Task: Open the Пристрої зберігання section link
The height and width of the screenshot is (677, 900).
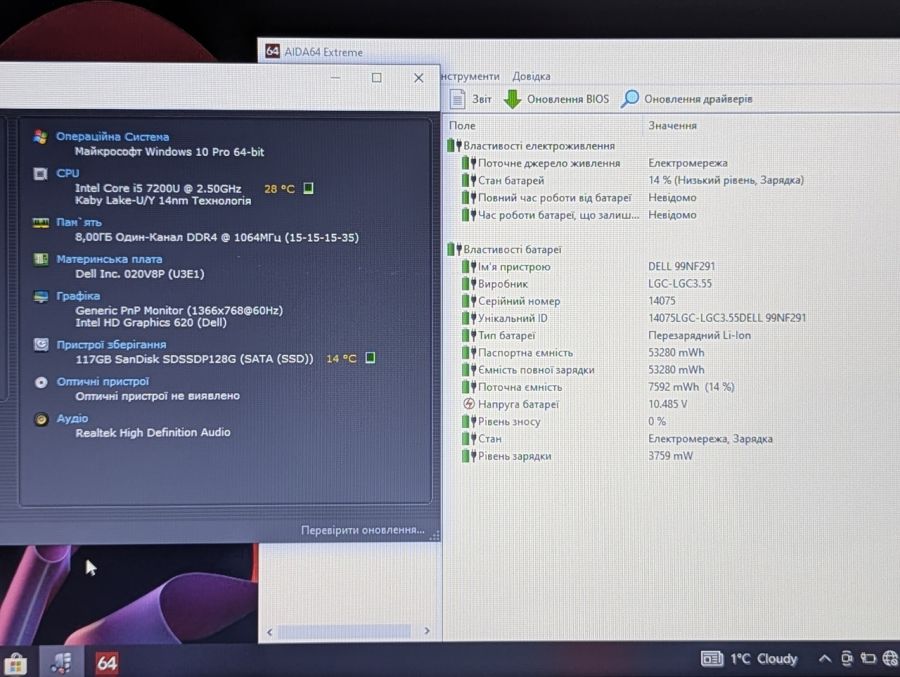Action: (x=111, y=345)
